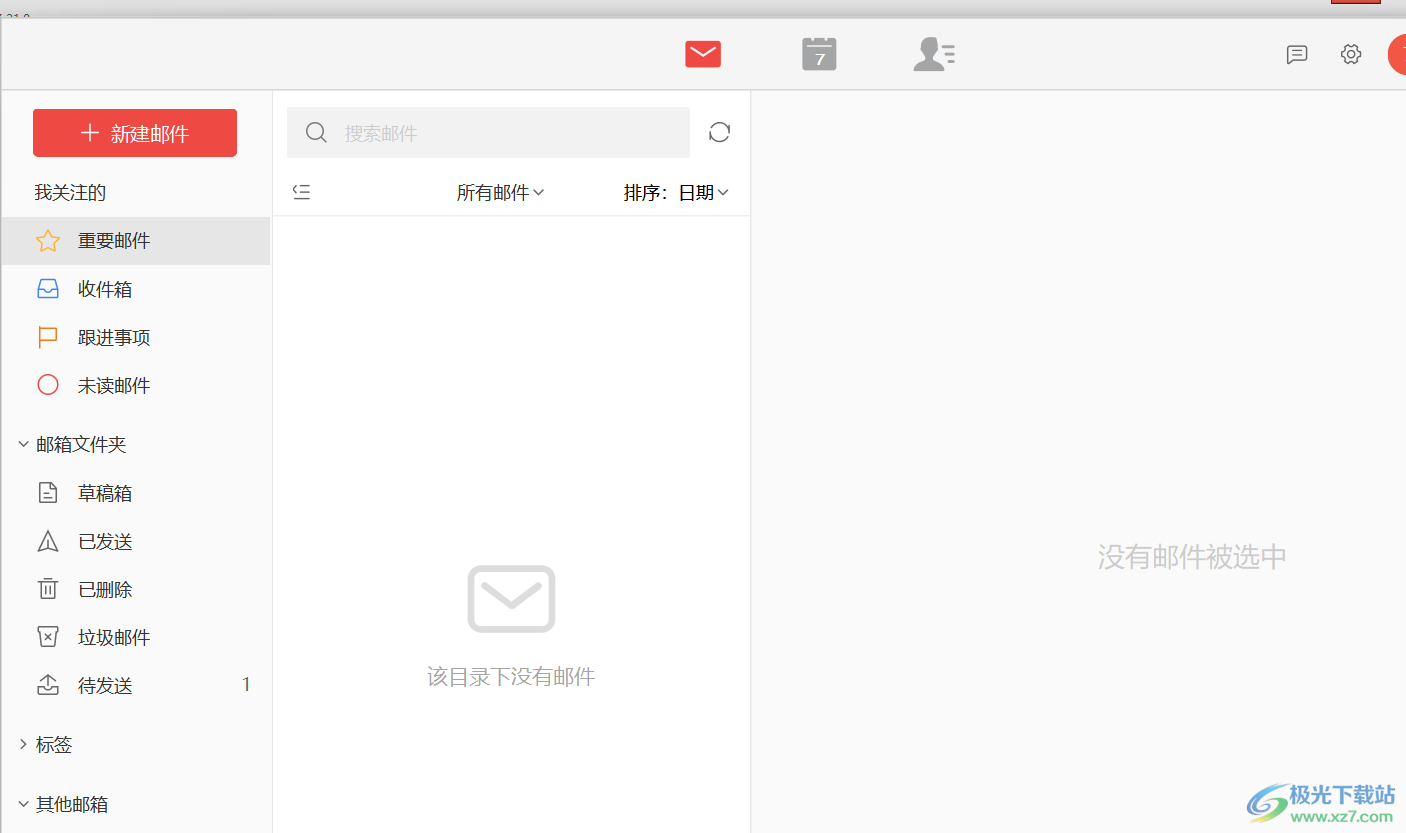Focus the 搜索邮件 search field
The image size is (1406, 833).
tap(488, 132)
